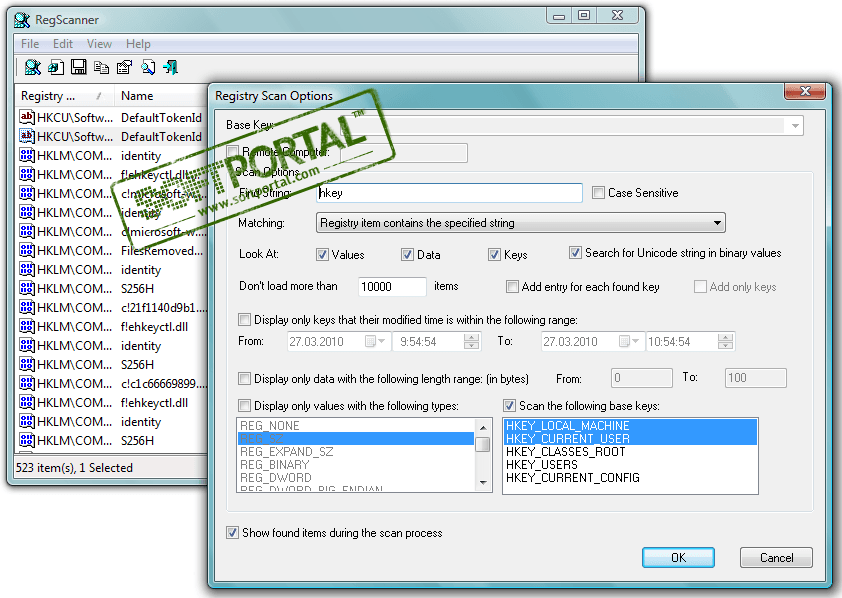Click the floppy disk save icon
842x598 pixels.
[78, 67]
